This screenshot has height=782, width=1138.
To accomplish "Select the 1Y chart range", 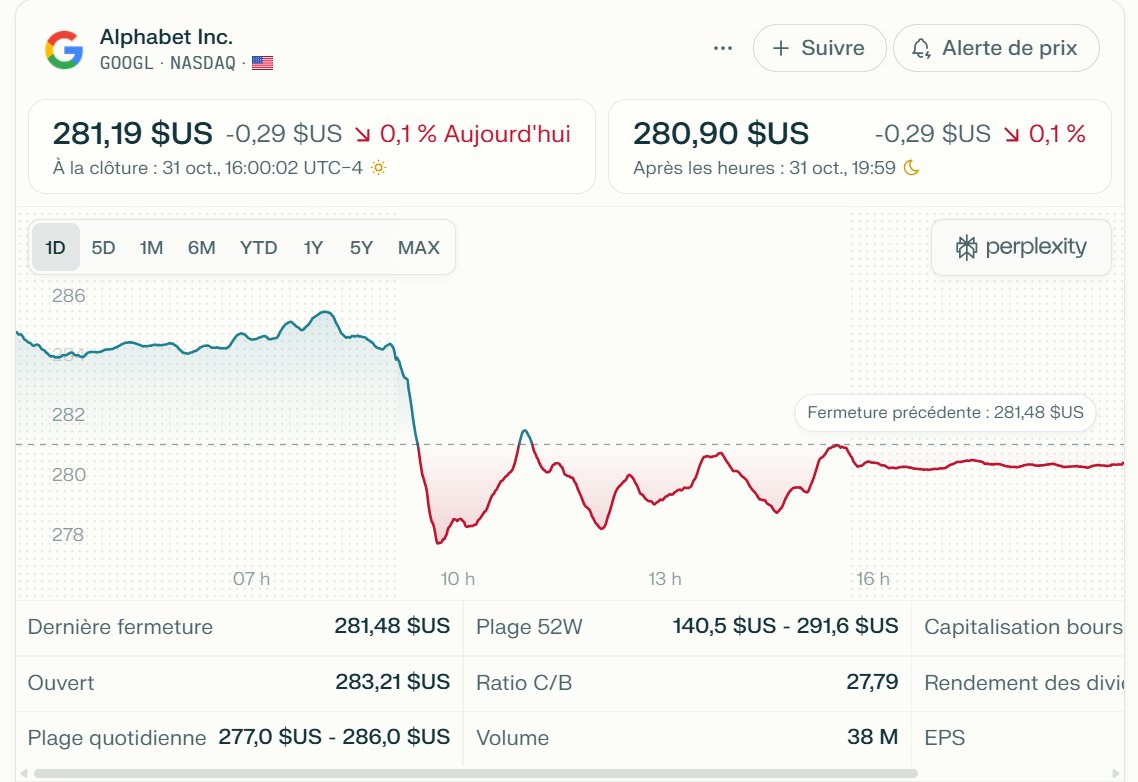I will [312, 247].
